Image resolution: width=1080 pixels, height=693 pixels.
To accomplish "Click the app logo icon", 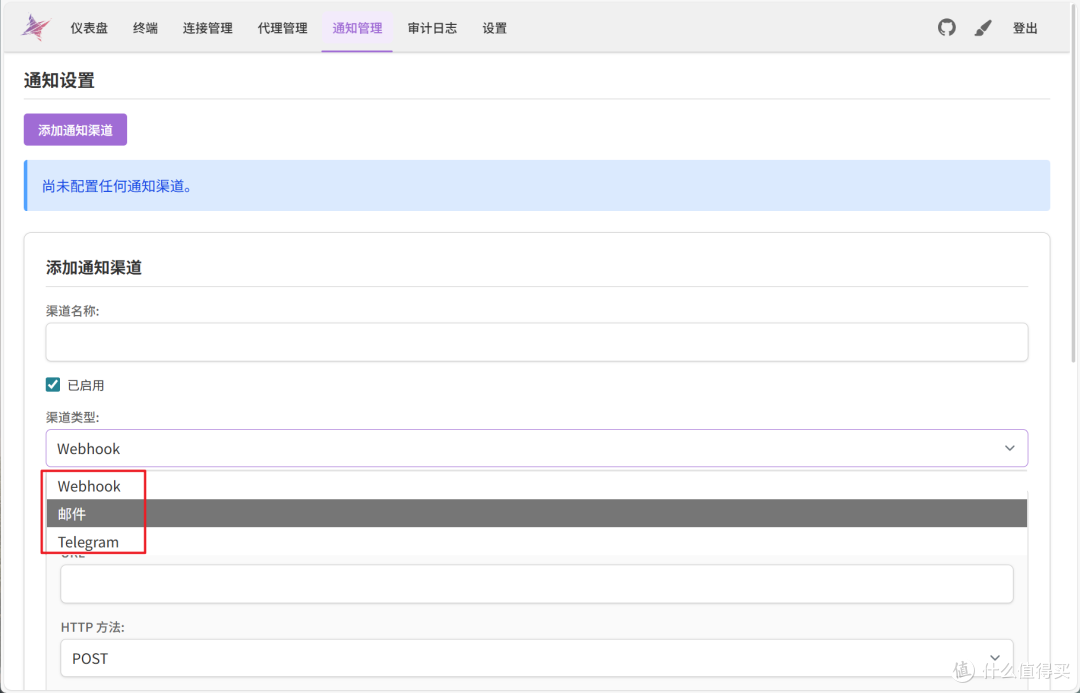I will point(36,28).
